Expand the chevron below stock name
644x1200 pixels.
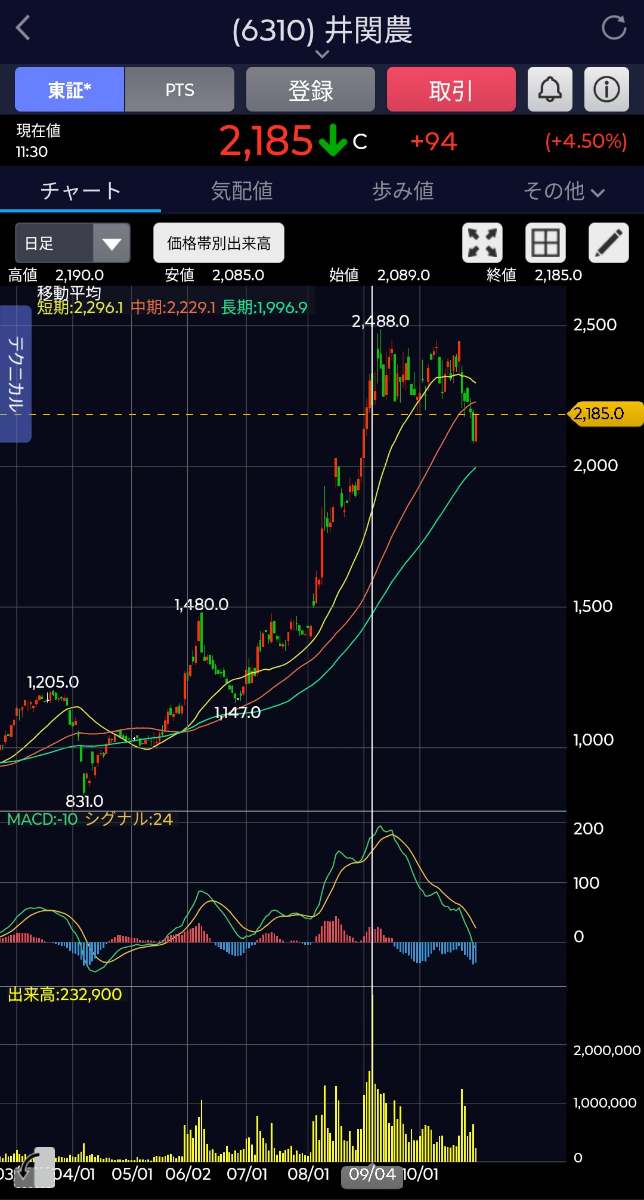click(322, 54)
